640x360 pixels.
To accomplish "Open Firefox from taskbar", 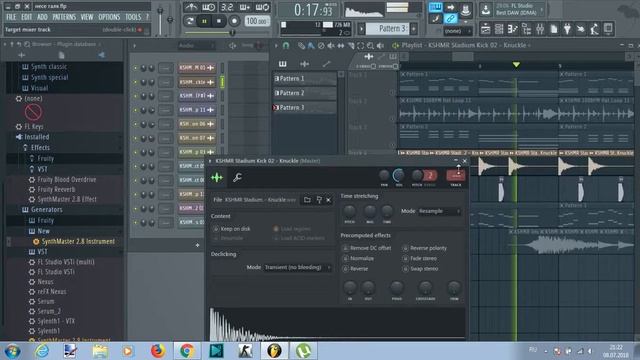I will click(158, 351).
